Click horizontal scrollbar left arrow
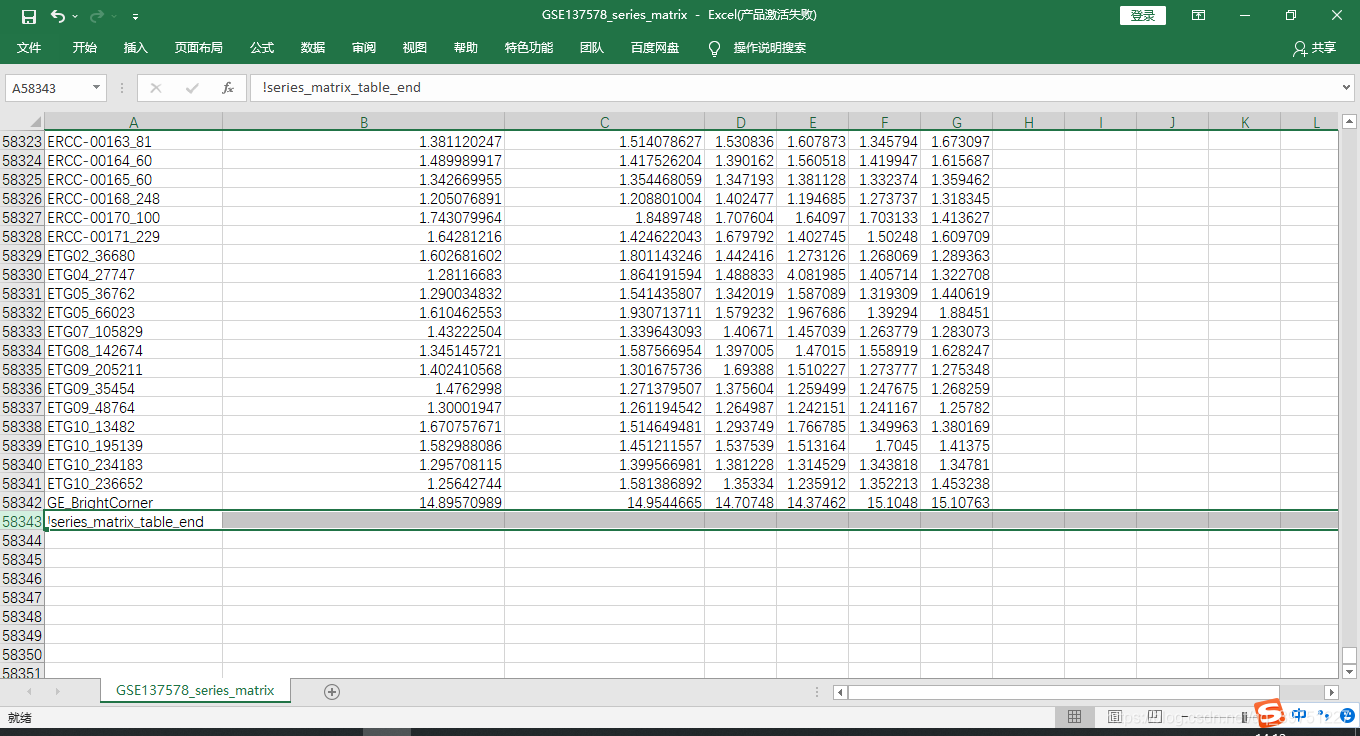 (840, 692)
